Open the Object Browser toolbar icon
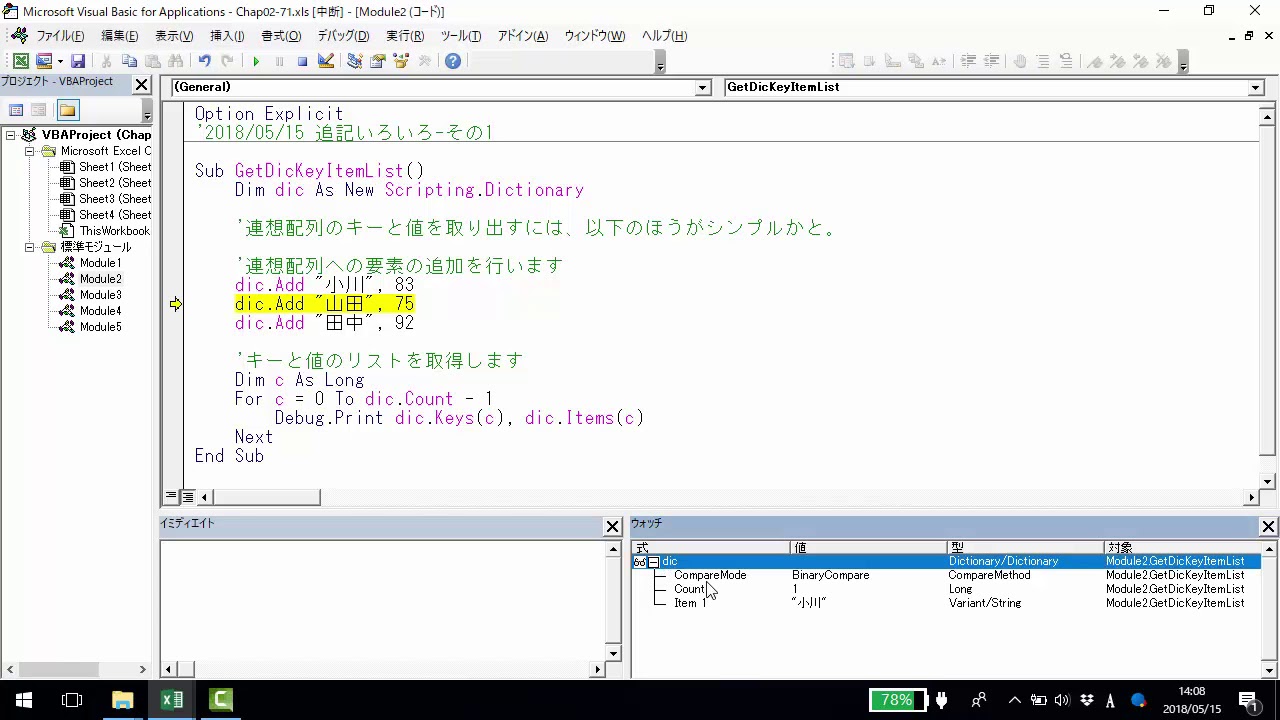Viewport: 1280px width, 720px height. (x=402, y=62)
